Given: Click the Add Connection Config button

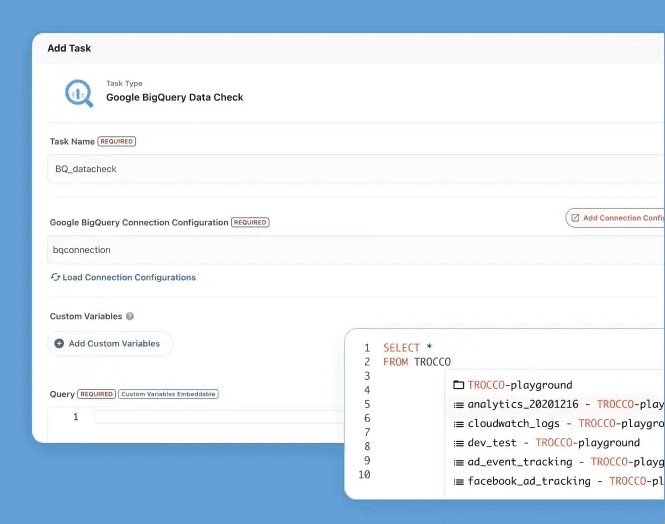Looking at the screenshot, I should tap(615, 218).
